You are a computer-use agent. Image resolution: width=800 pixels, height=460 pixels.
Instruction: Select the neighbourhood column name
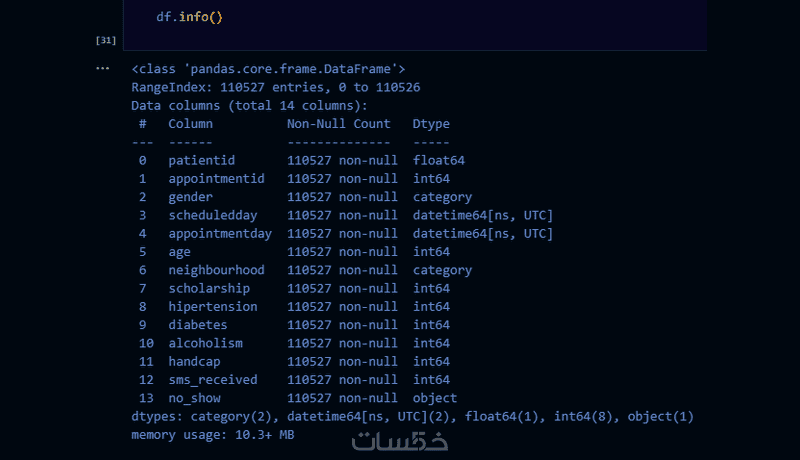pyautogui.click(x=216, y=270)
